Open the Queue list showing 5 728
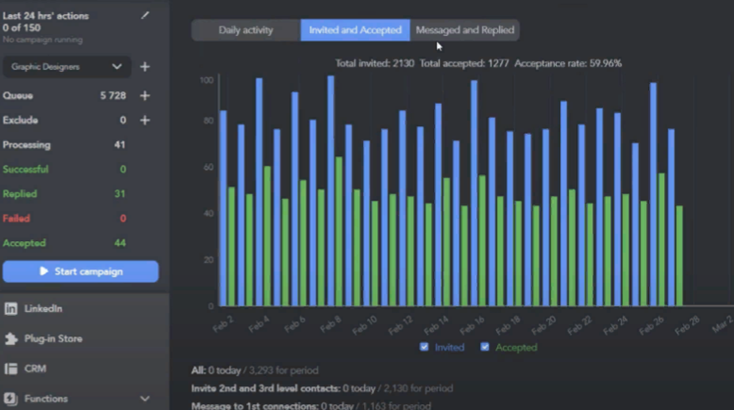Screen dimensions: 734x410 [64, 96]
